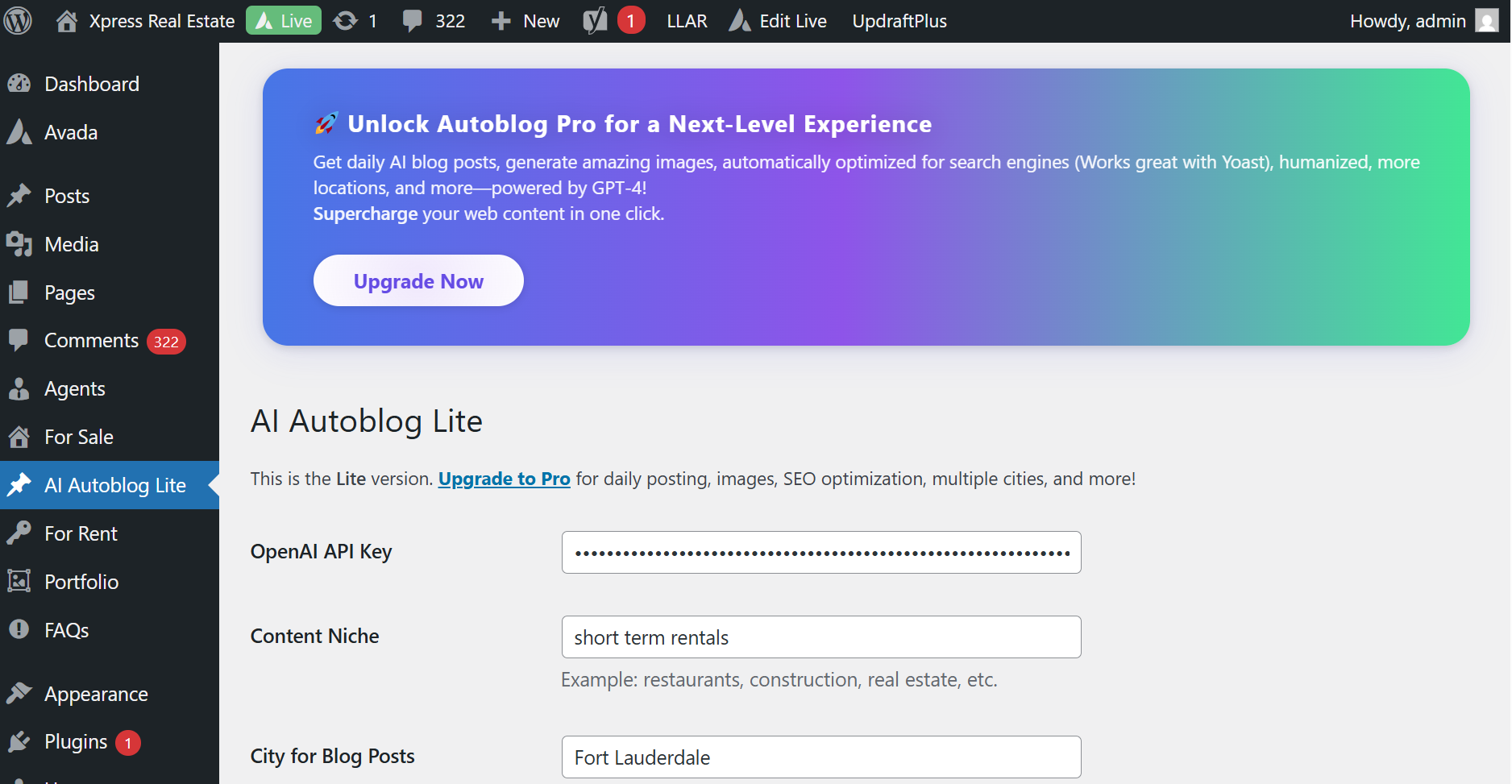Click the Pages icon
The width and height of the screenshot is (1512, 784).
[x=19, y=292]
